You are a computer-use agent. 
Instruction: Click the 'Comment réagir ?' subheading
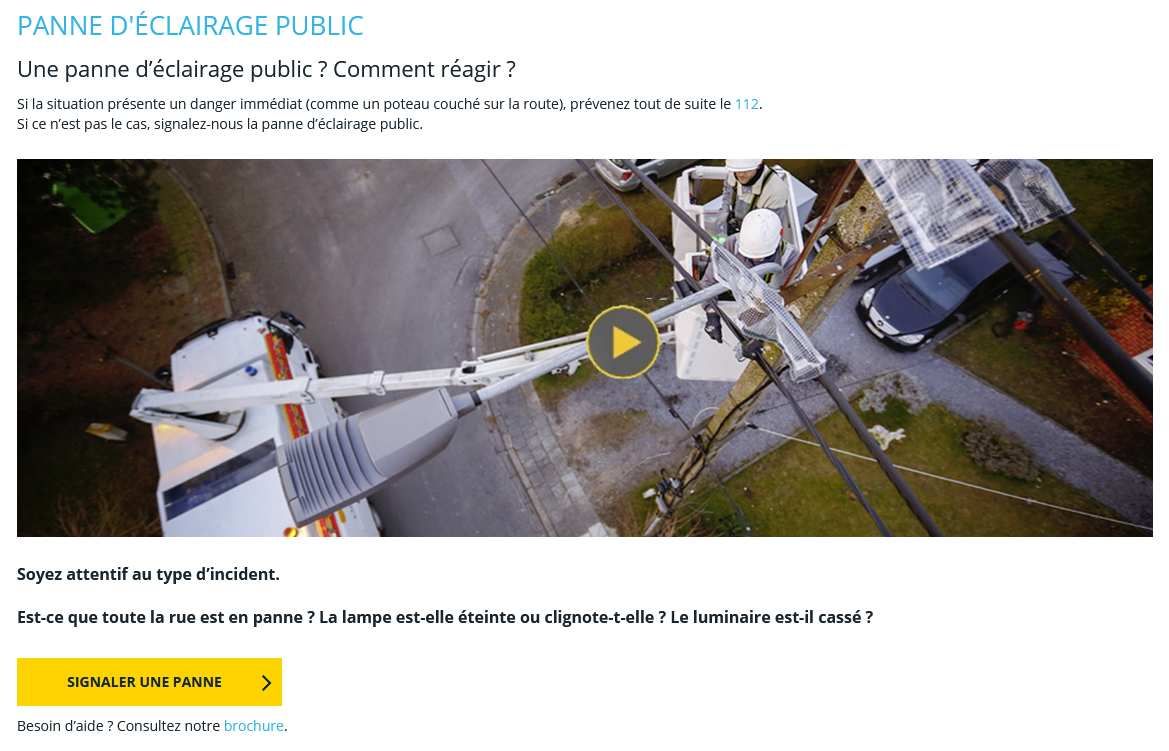424,69
